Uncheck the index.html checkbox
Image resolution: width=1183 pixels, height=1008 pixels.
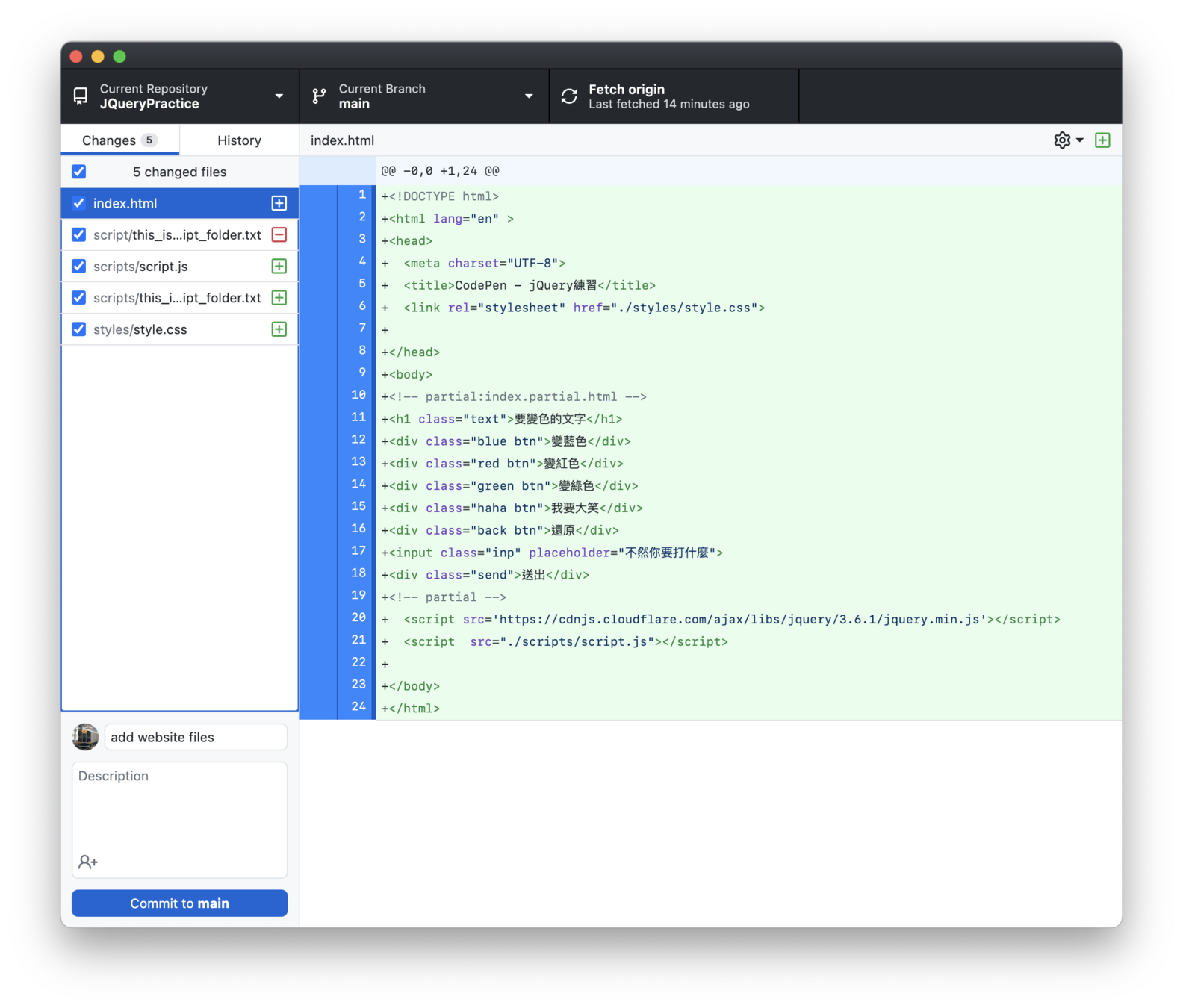coord(79,203)
